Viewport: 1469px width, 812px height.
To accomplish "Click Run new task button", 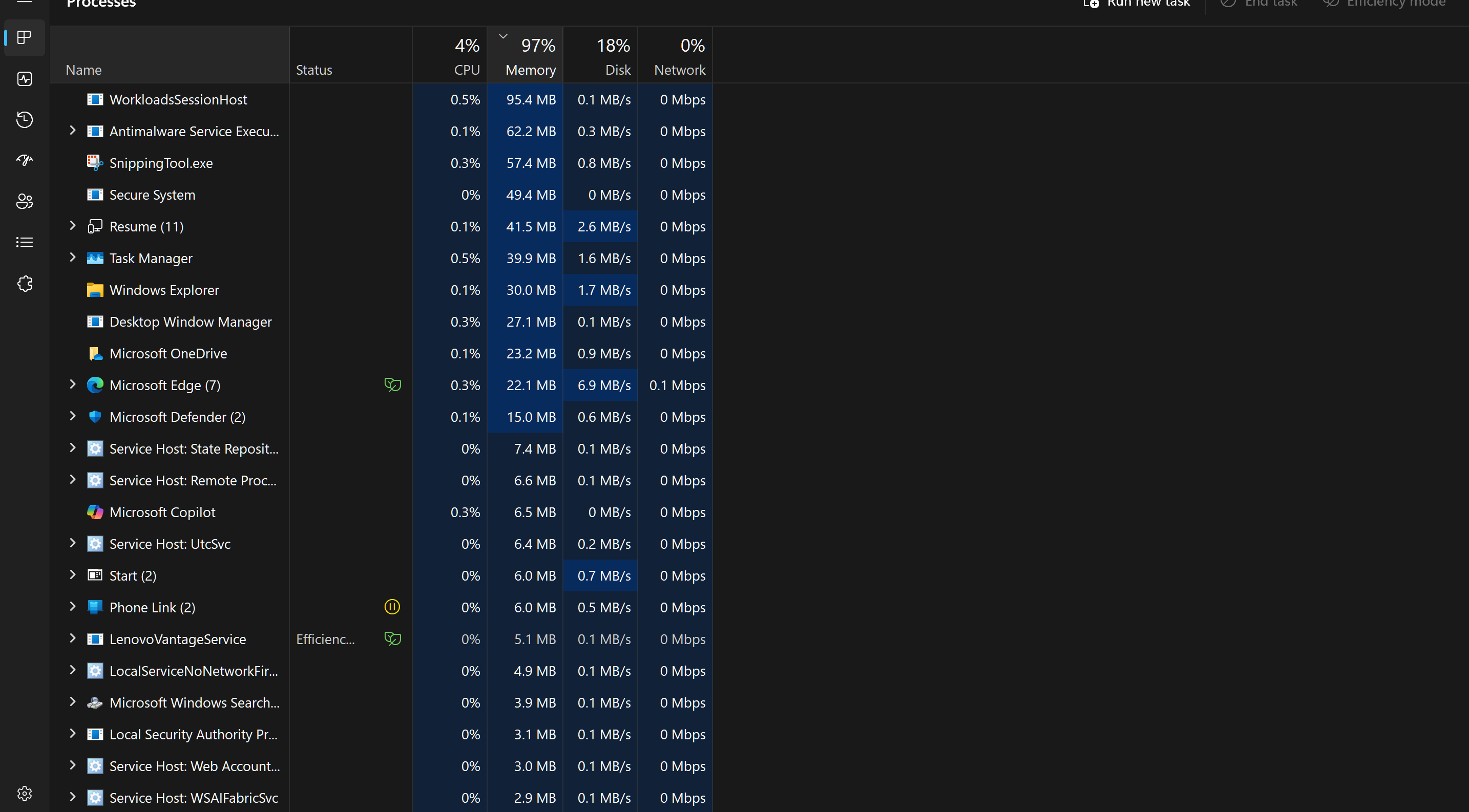I will [1137, 4].
